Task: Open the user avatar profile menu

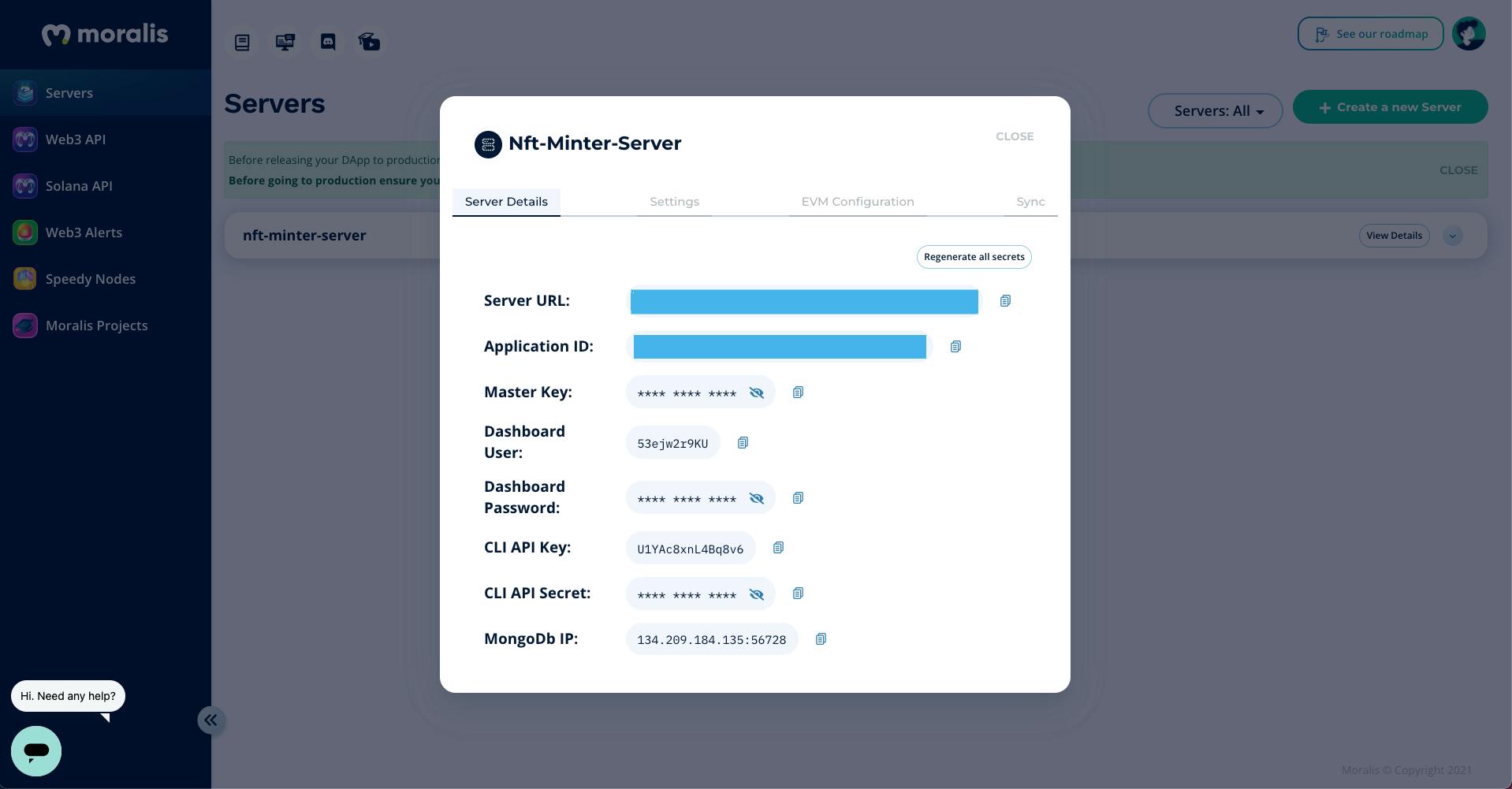Action: (x=1469, y=34)
